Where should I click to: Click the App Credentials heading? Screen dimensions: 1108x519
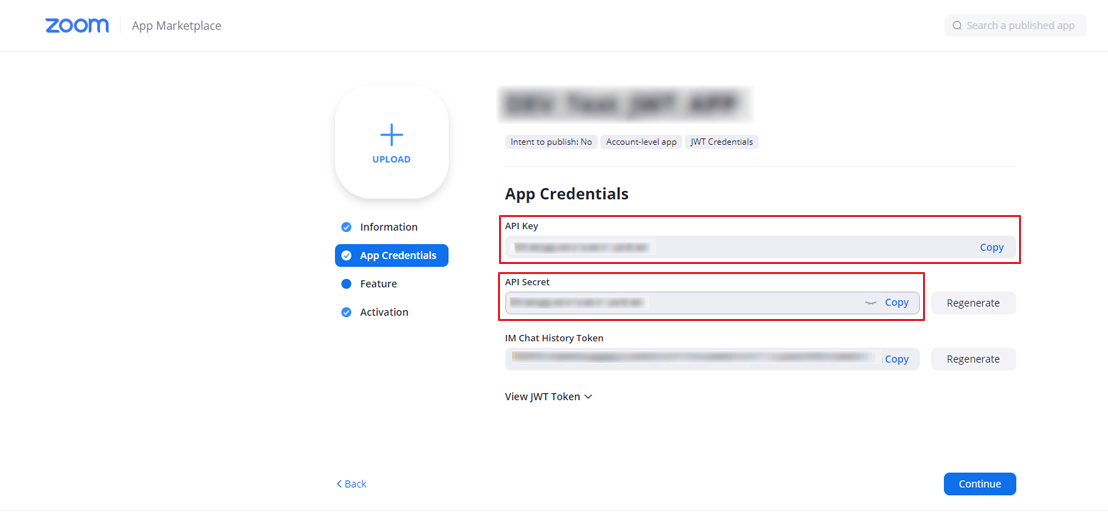pos(567,194)
